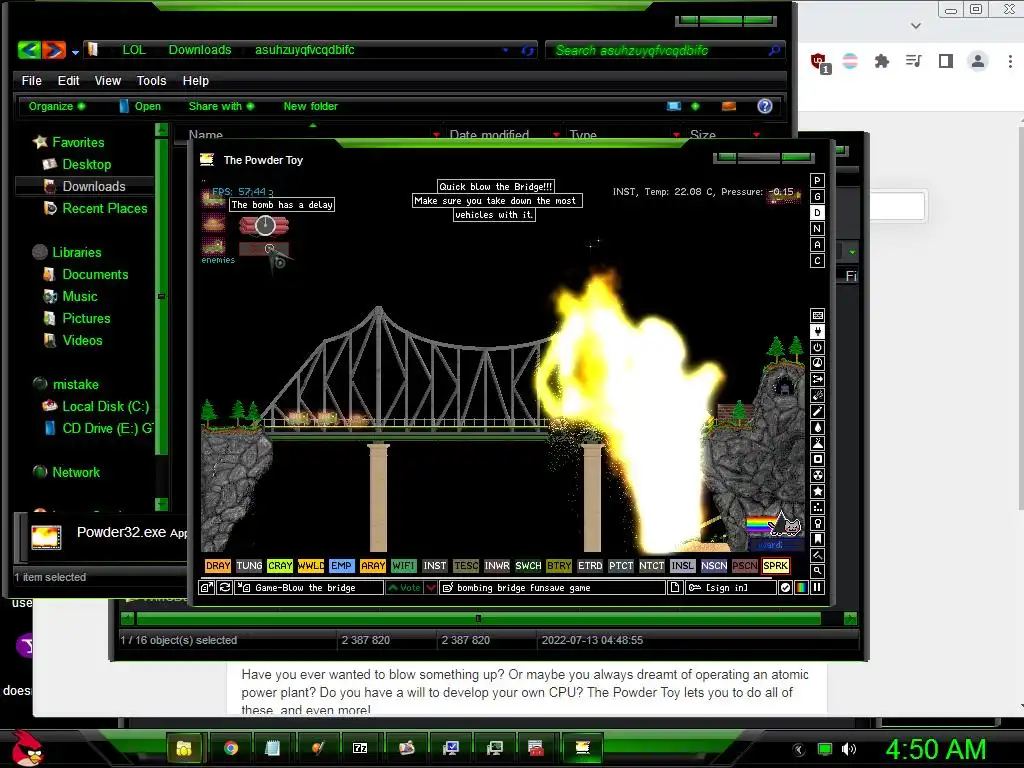Open the Organize dropdown menu
This screenshot has width=1024, height=768.
[57, 106]
